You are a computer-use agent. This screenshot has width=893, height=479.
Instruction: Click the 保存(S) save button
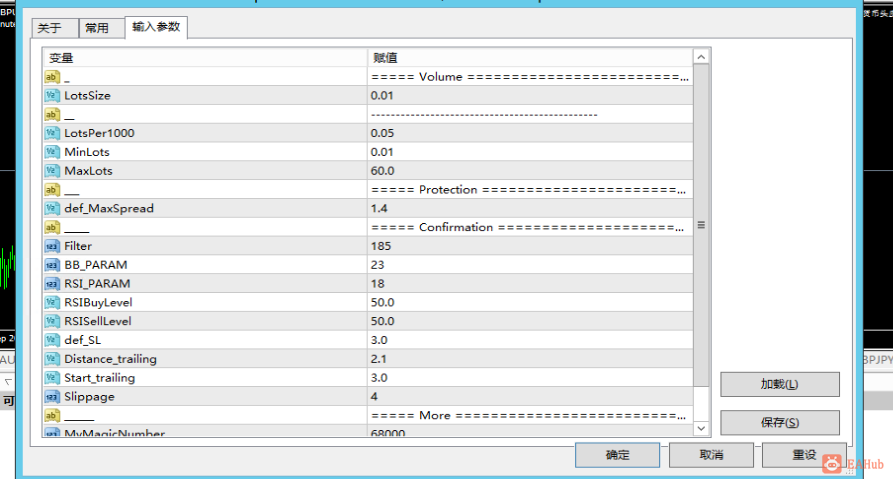(x=780, y=423)
